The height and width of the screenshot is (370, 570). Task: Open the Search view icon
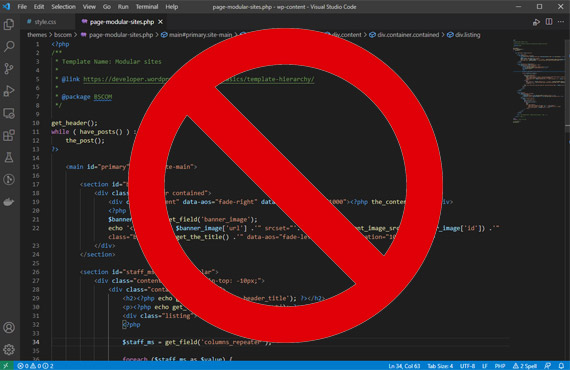click(9, 46)
